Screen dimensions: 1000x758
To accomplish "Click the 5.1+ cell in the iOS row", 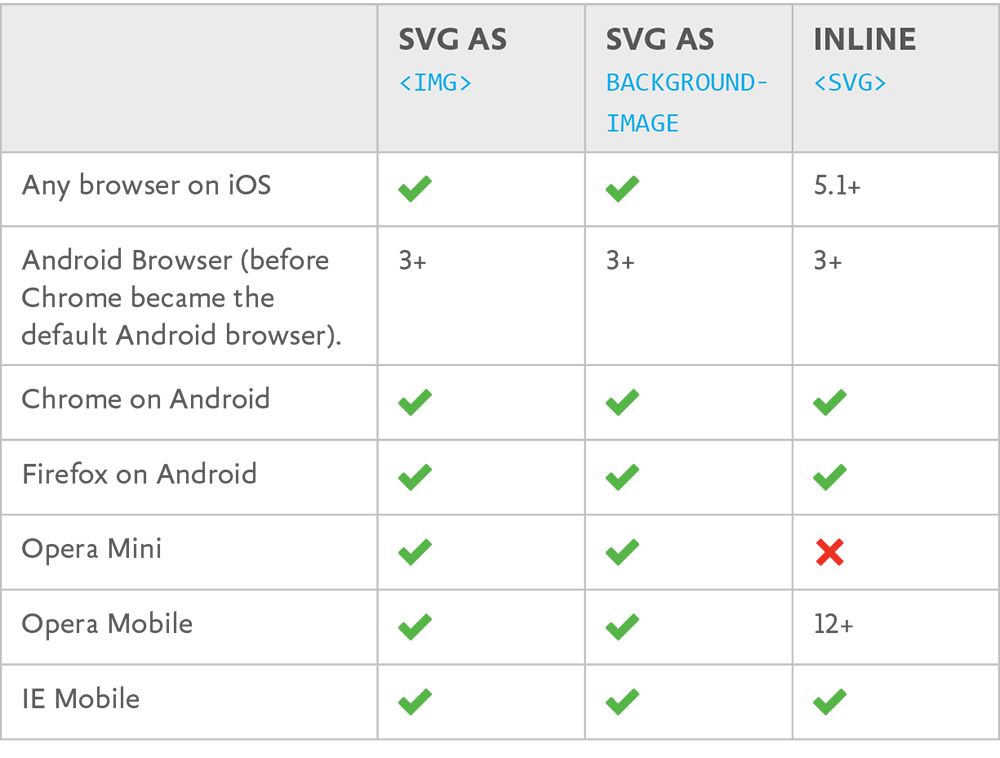I will 836,187.
